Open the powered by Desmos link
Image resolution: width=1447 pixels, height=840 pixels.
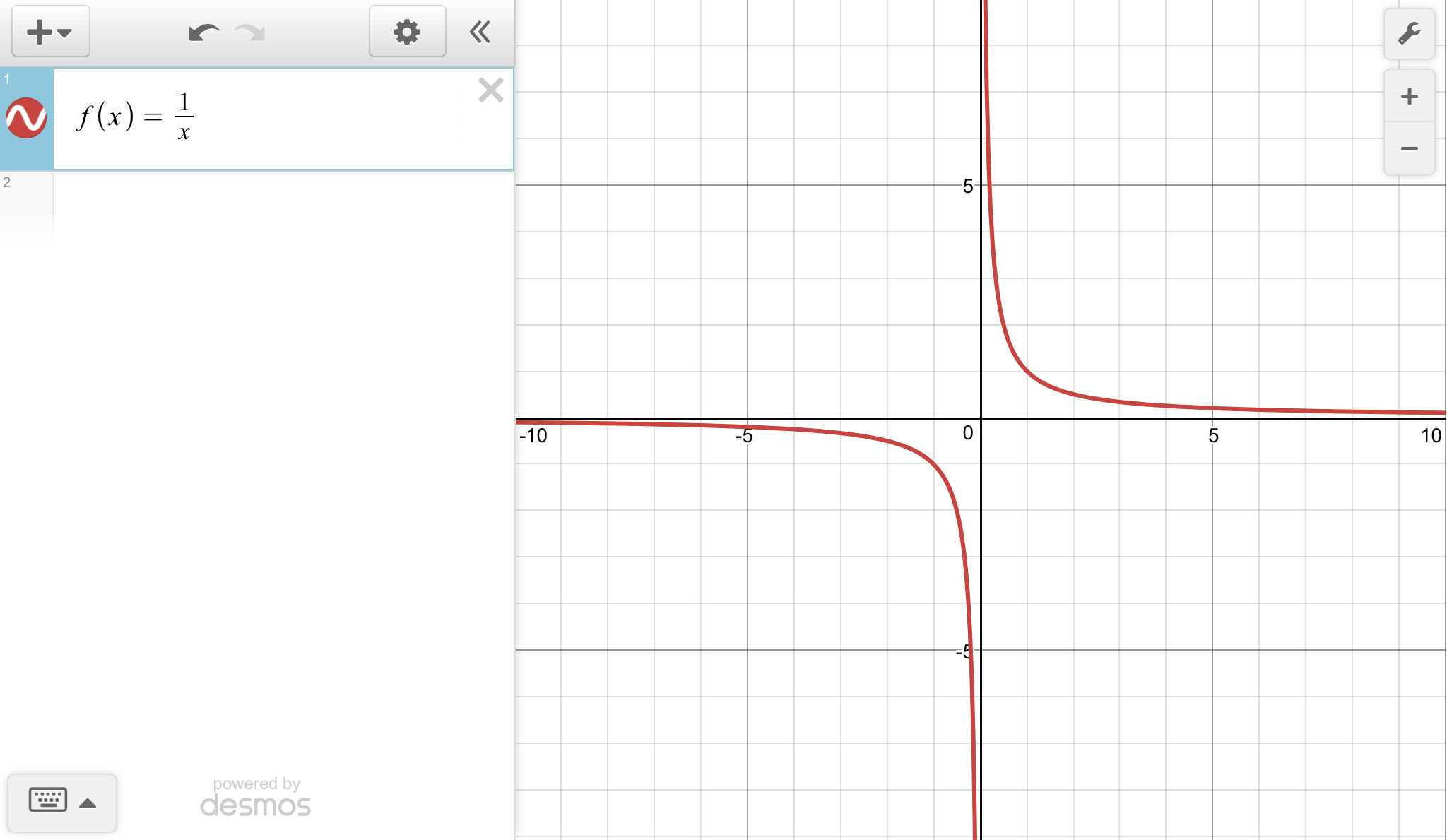(x=256, y=797)
